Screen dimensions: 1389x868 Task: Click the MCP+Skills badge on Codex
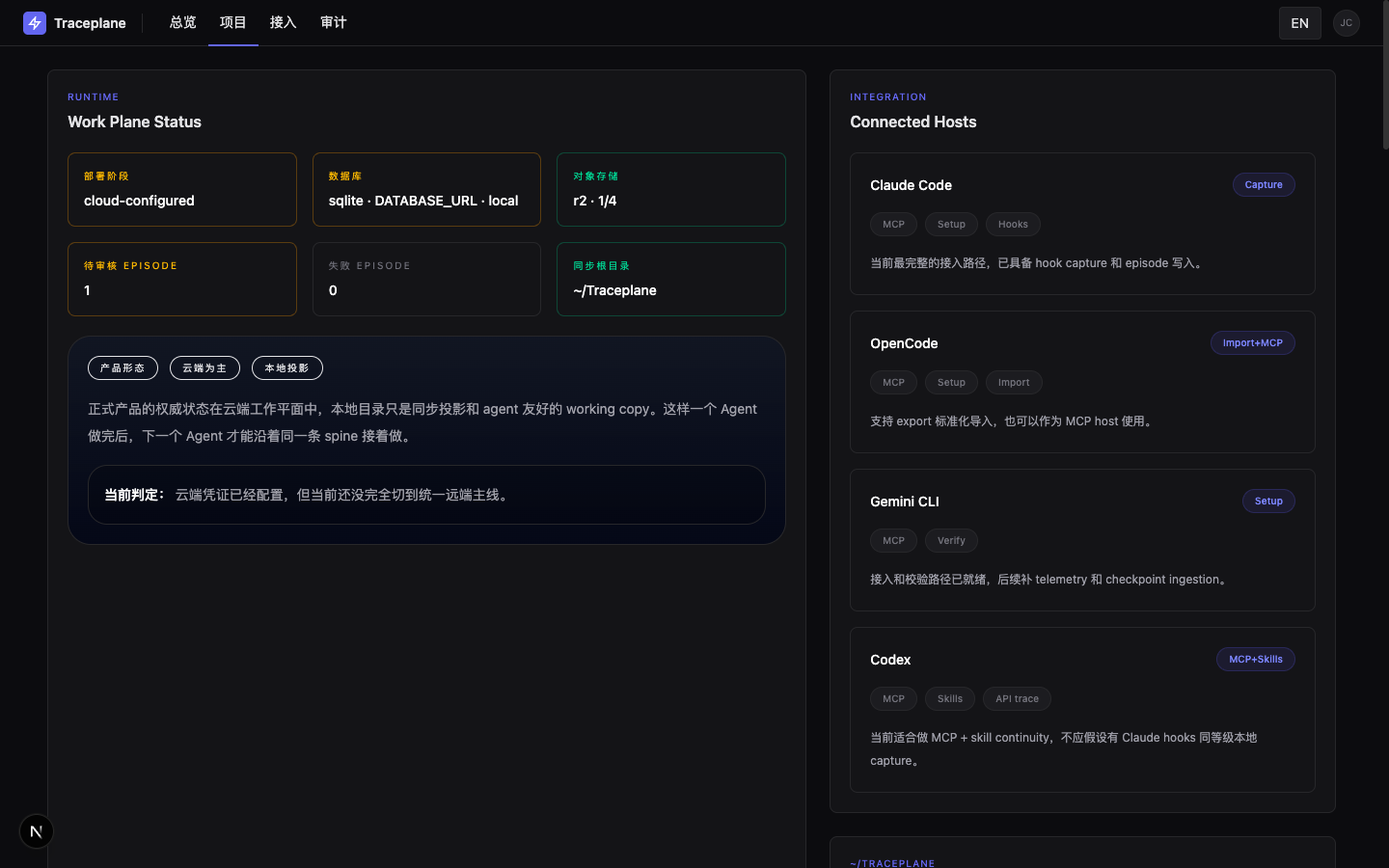click(1256, 659)
